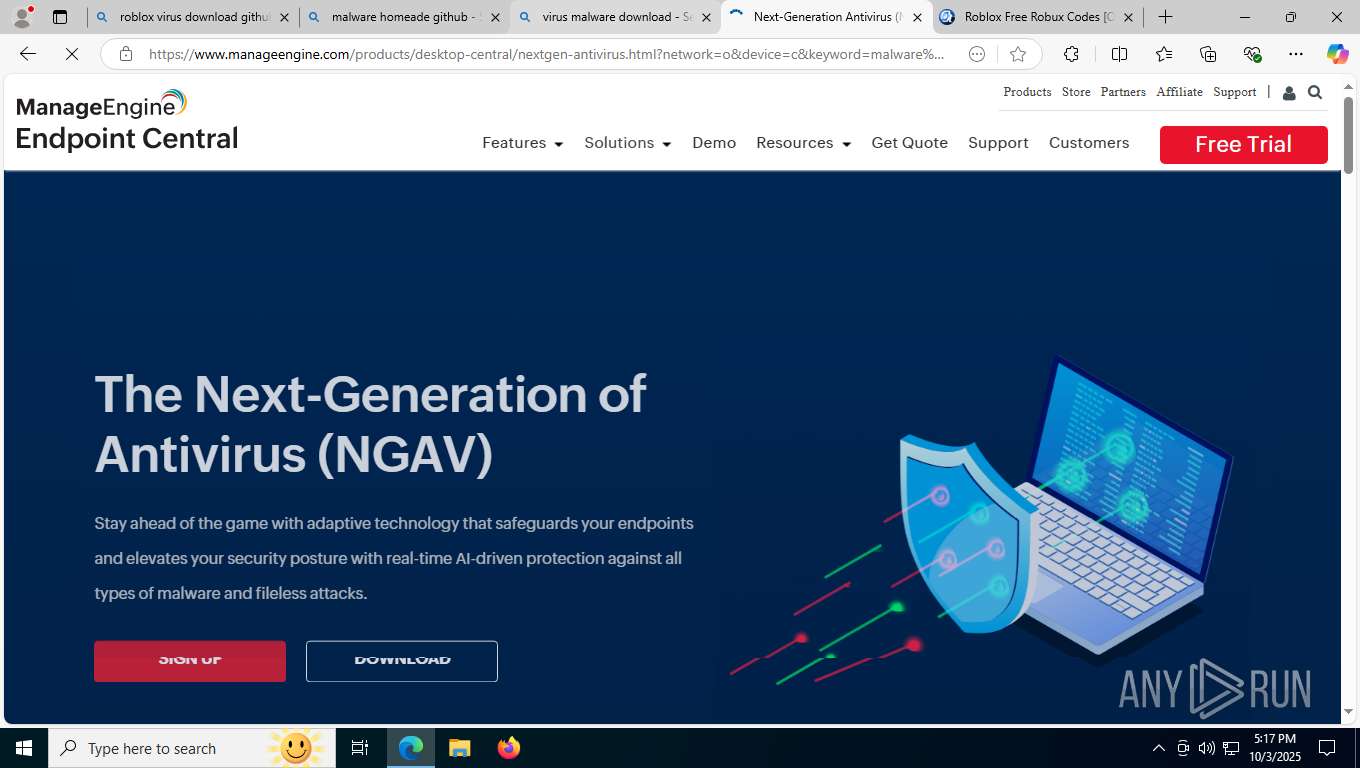Open the Get Quote page
Viewport: 1360px width, 768px height.
point(909,143)
